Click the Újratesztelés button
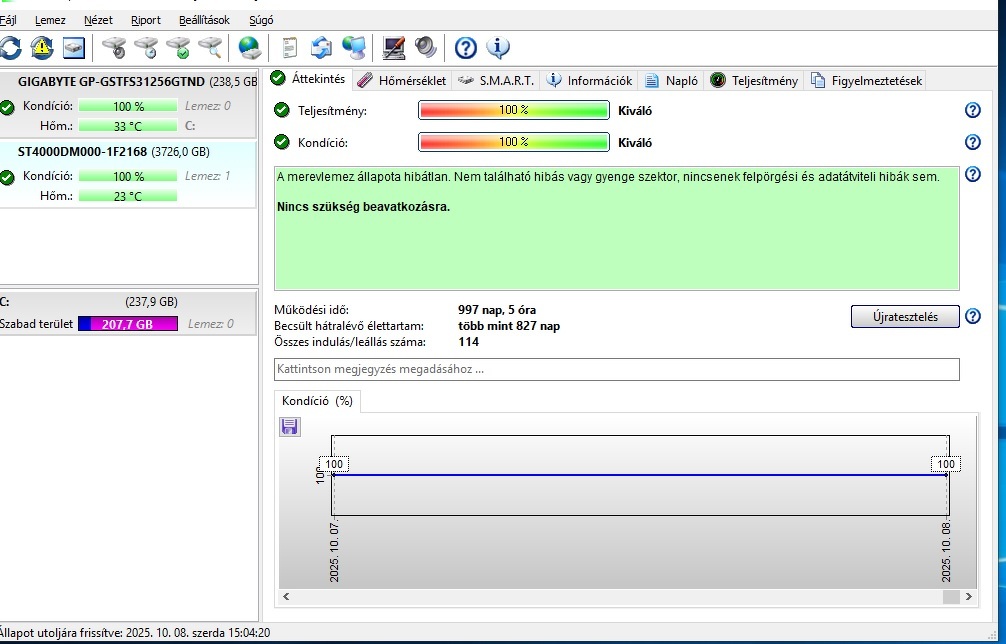 point(905,316)
